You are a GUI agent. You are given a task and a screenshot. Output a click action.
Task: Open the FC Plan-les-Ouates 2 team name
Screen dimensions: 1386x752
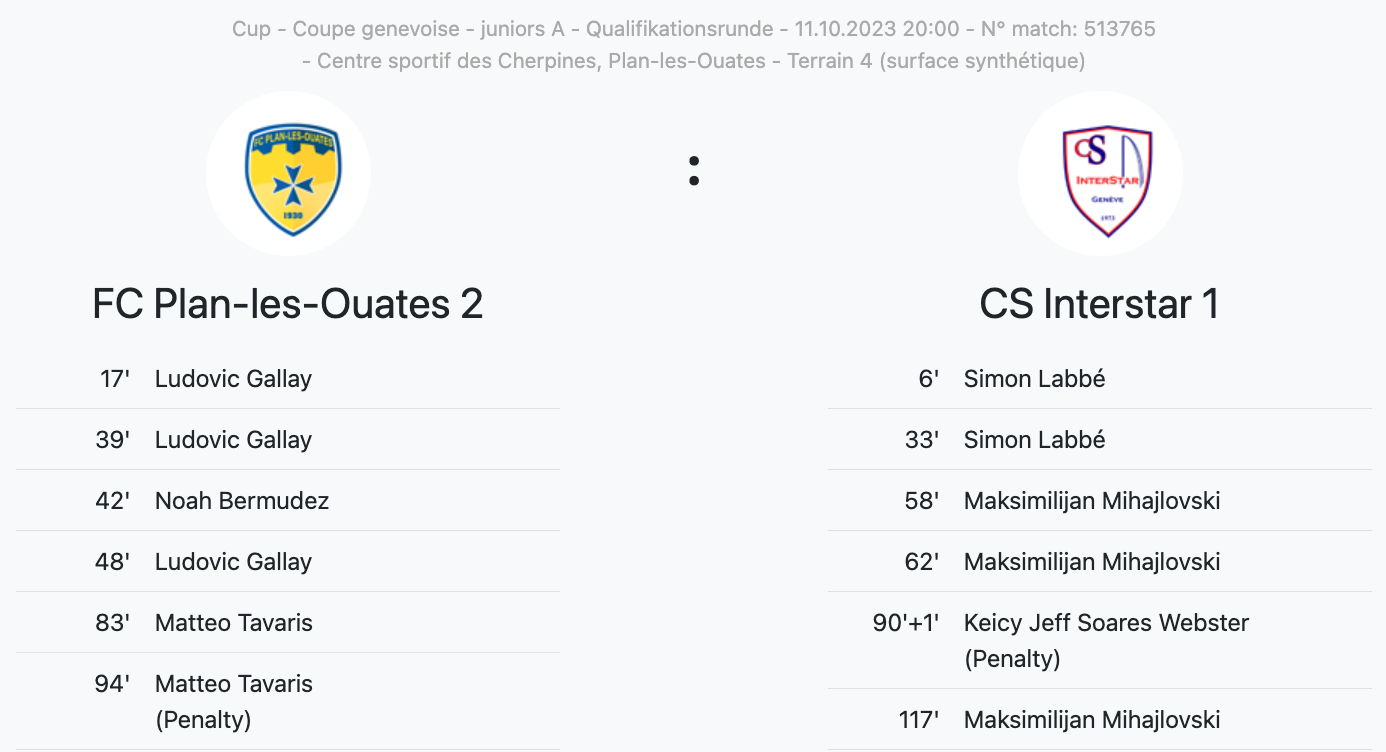click(288, 304)
